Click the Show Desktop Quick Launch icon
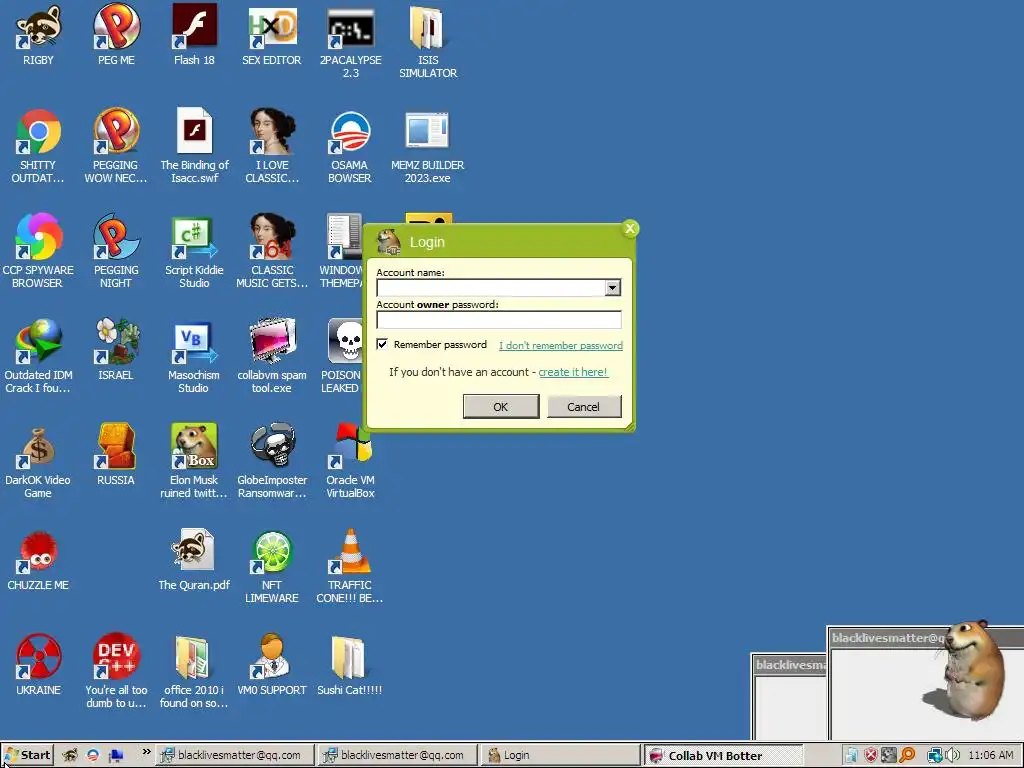Viewport: 1024px width, 768px height. [116, 756]
